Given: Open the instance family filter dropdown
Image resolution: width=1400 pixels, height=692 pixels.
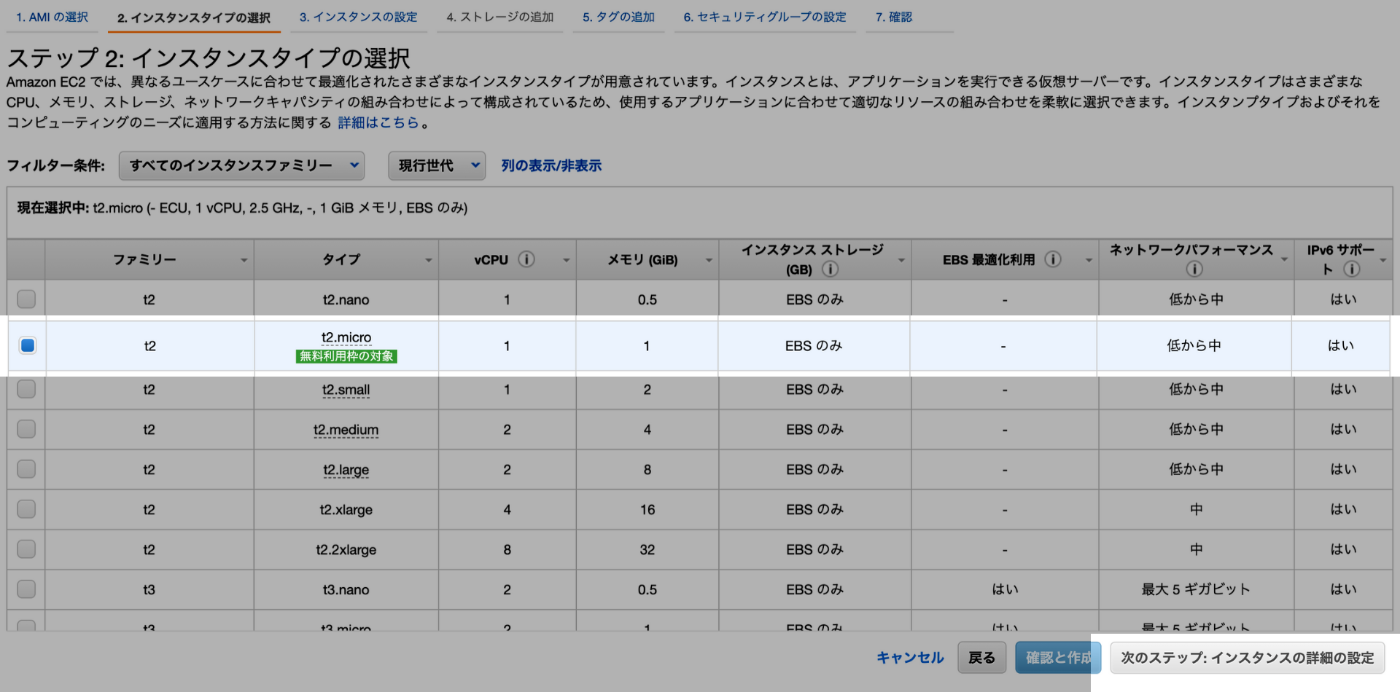Looking at the screenshot, I should [x=241, y=165].
